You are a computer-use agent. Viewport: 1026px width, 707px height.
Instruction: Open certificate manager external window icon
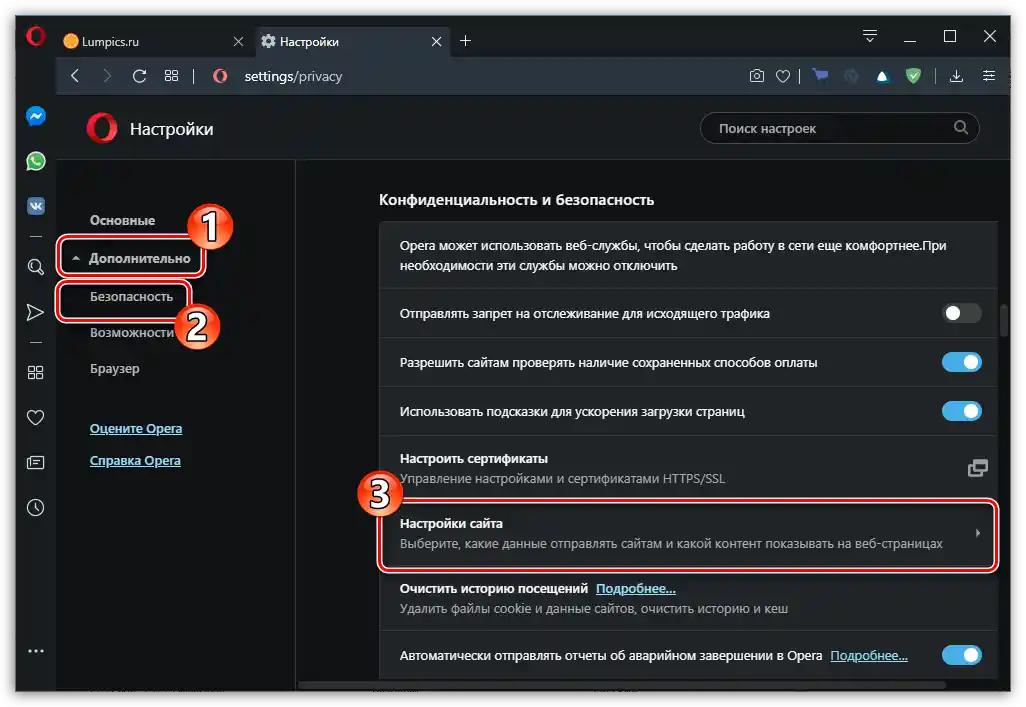[x=978, y=468]
